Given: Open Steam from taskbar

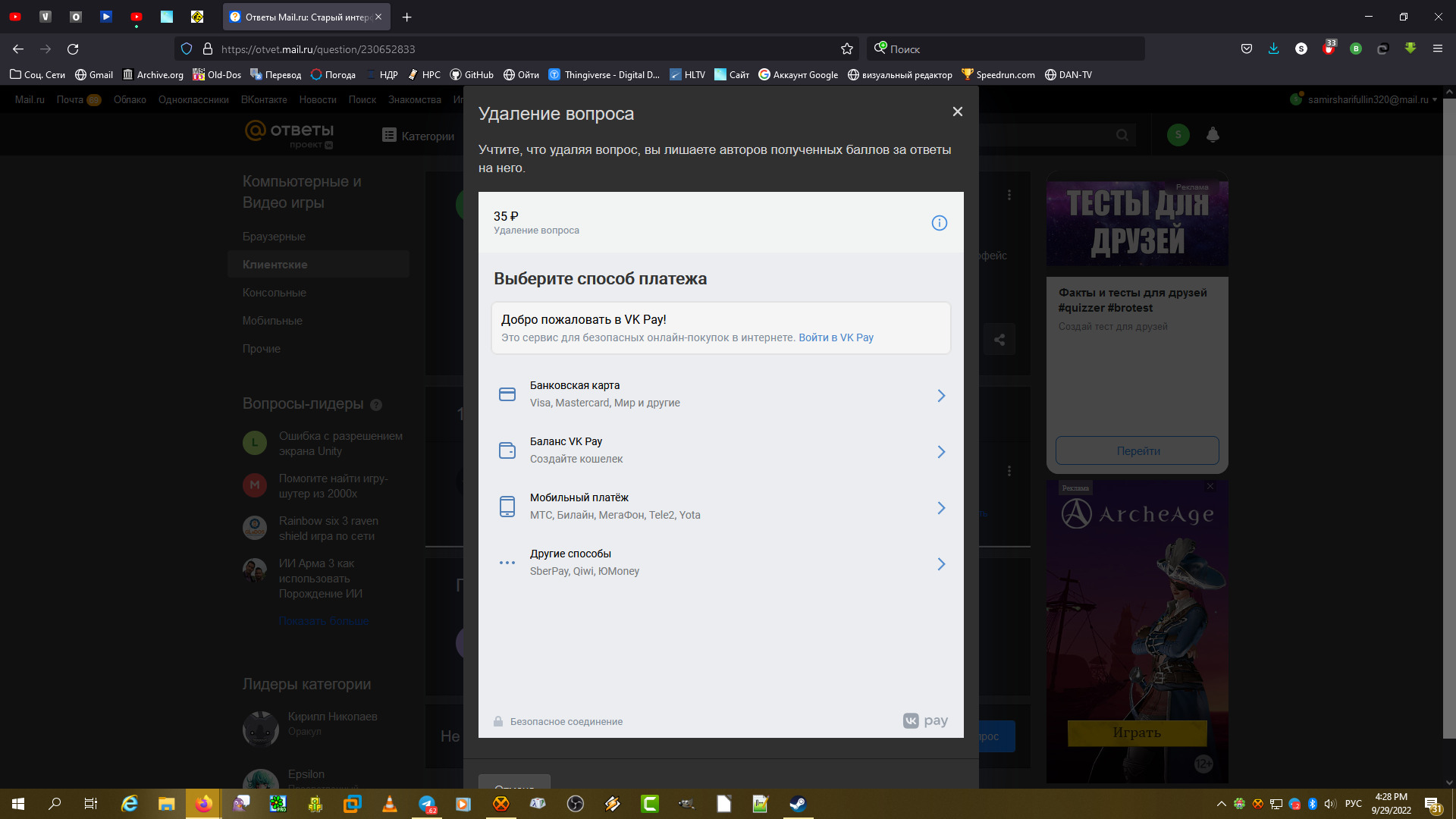Looking at the screenshot, I should coord(797,804).
